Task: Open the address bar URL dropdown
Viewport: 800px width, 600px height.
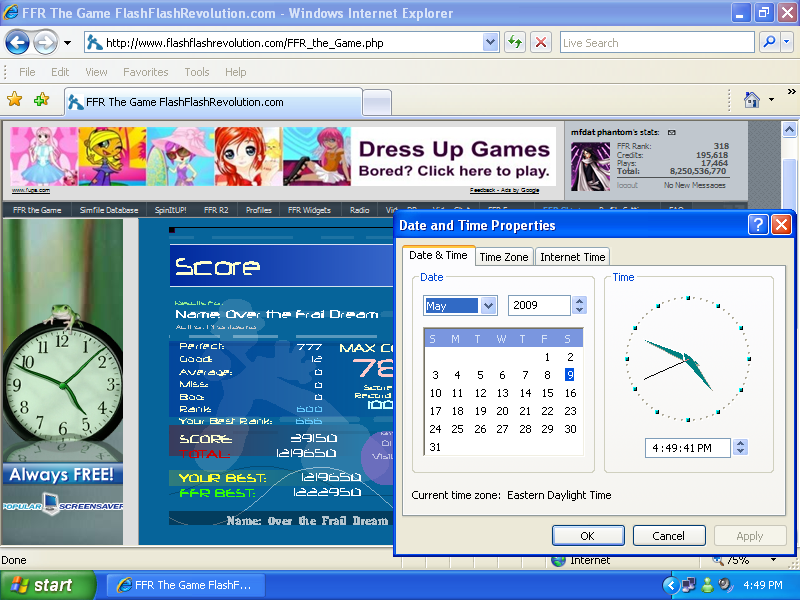Action: click(x=490, y=42)
